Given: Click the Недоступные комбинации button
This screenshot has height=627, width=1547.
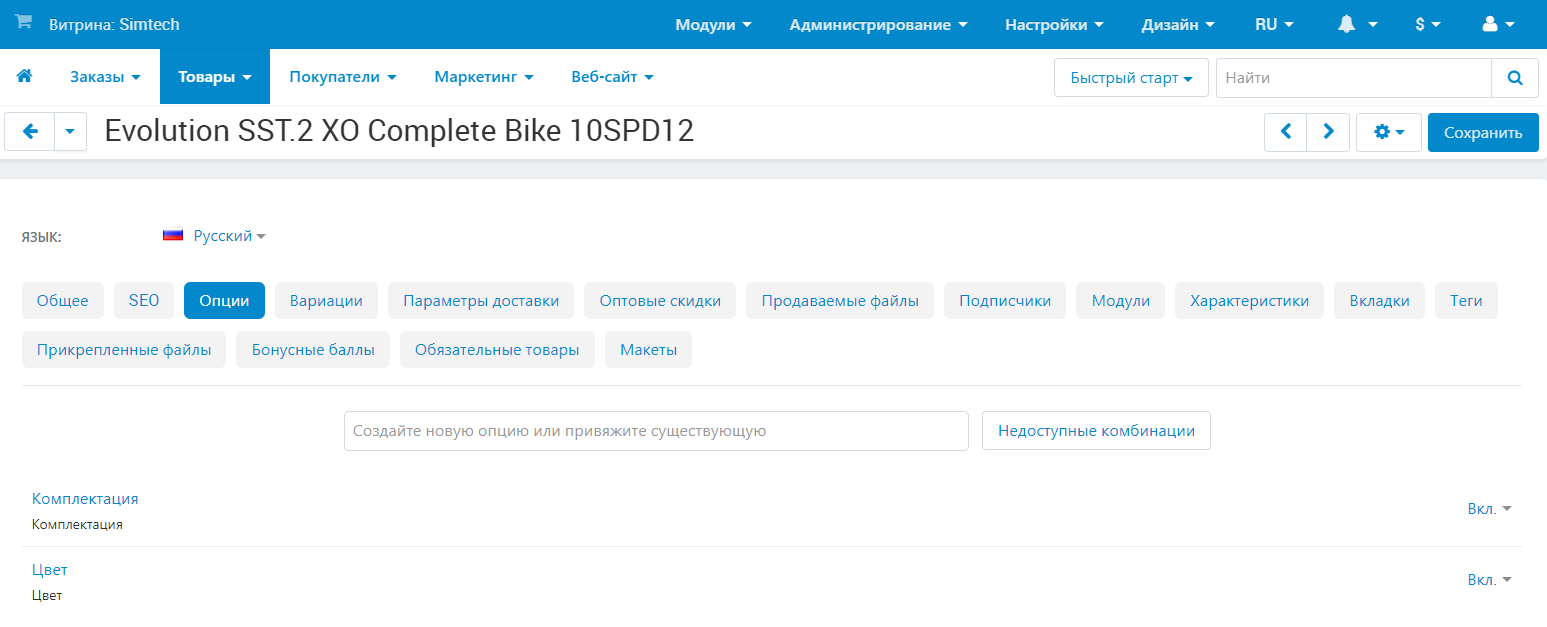Looking at the screenshot, I should pos(1096,431).
